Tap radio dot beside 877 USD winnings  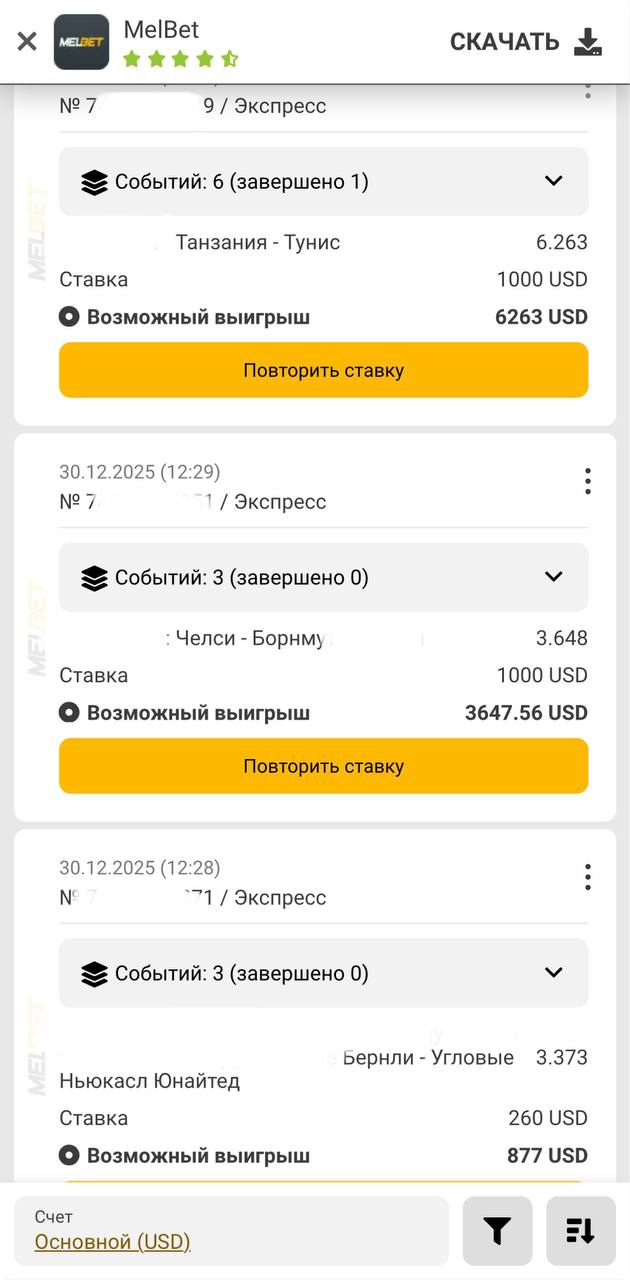click(69, 1156)
